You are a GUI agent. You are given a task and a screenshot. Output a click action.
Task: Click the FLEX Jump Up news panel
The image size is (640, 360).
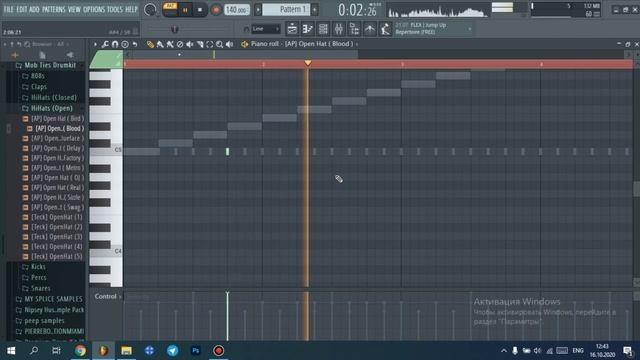tap(433, 29)
